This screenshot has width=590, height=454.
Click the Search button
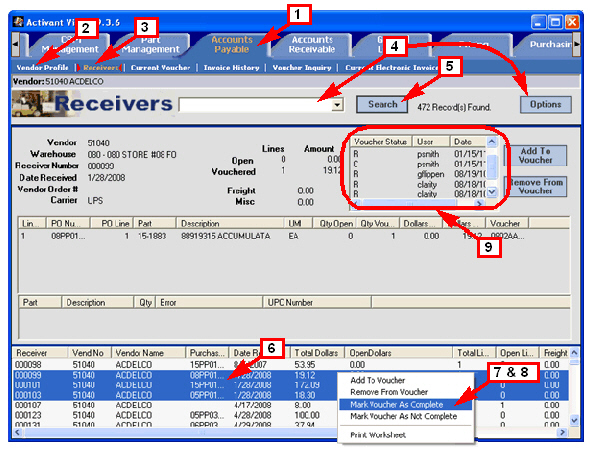click(x=382, y=104)
